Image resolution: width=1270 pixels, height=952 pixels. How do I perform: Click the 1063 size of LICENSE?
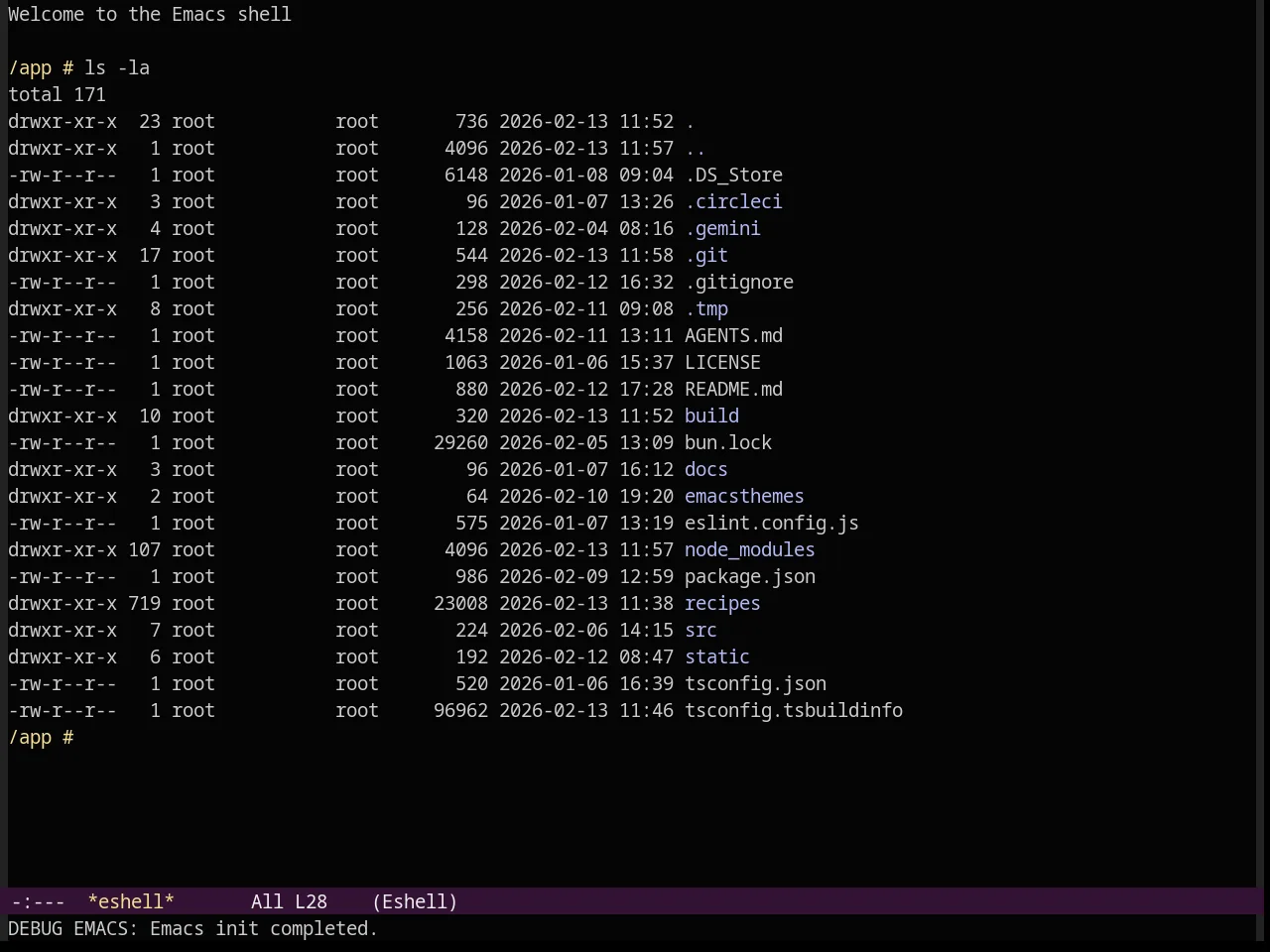(x=466, y=363)
